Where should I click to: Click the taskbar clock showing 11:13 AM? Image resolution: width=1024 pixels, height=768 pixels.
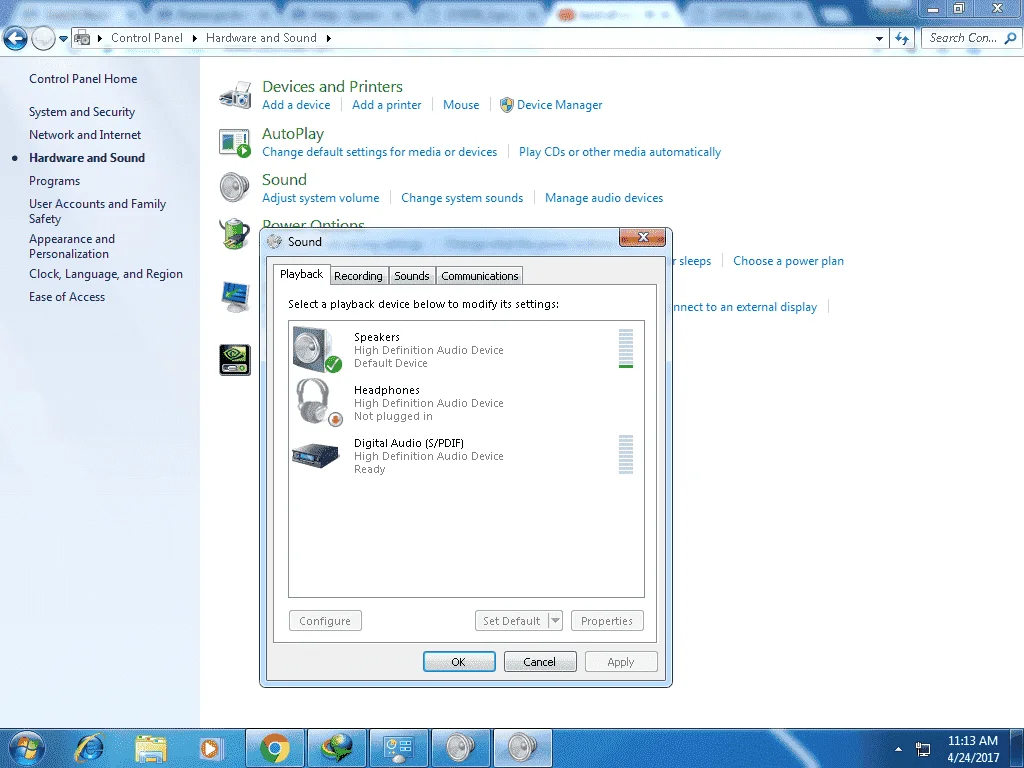(x=972, y=741)
